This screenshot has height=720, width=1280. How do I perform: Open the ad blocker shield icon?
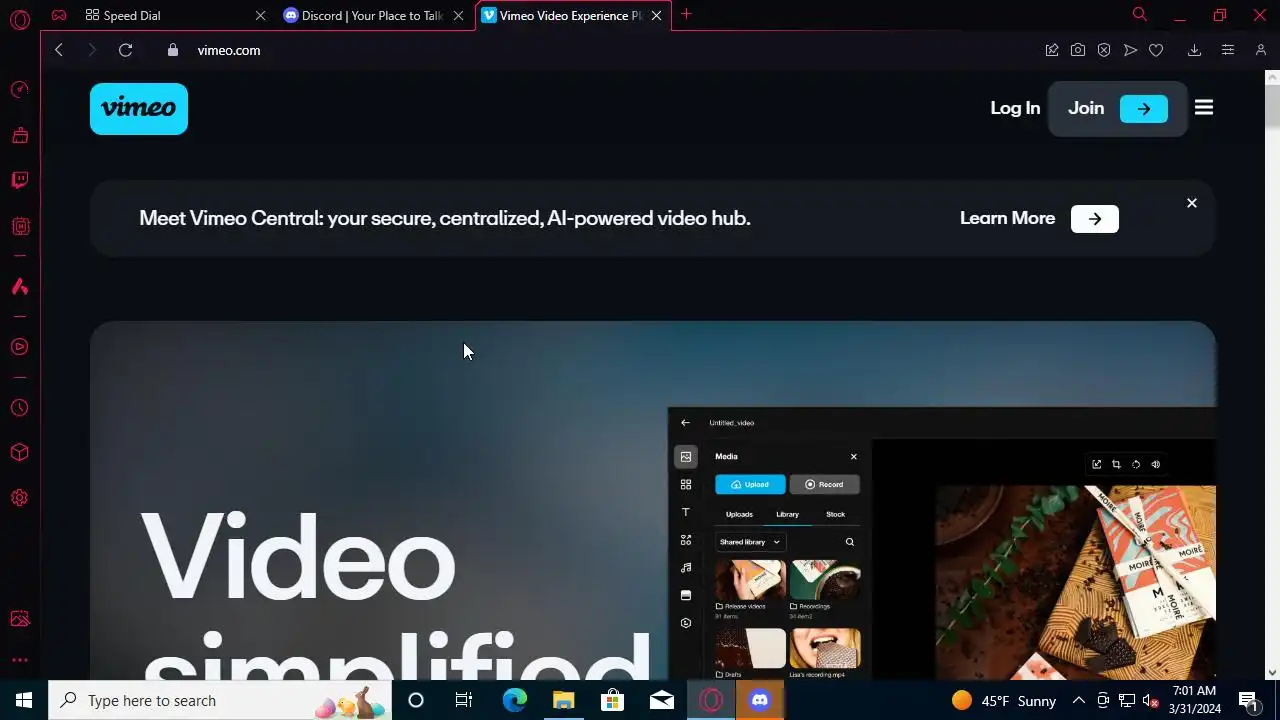coord(1104,50)
